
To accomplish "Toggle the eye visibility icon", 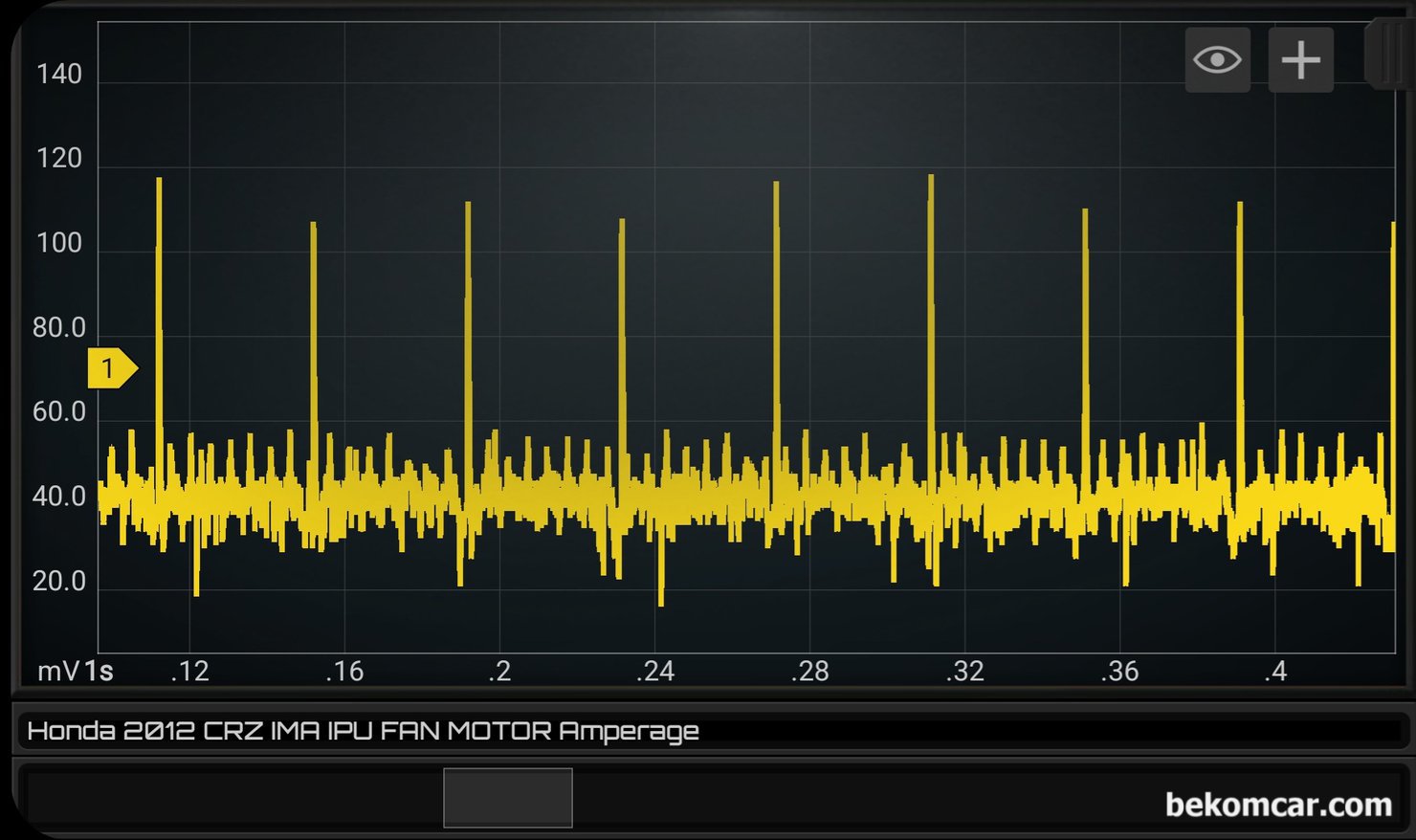I will [x=1217, y=60].
